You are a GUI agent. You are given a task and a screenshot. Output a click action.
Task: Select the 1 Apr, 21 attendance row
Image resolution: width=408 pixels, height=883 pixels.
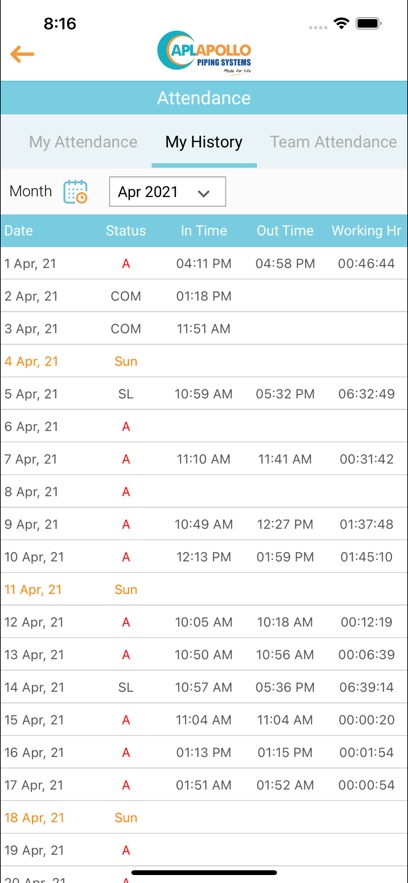click(x=204, y=264)
